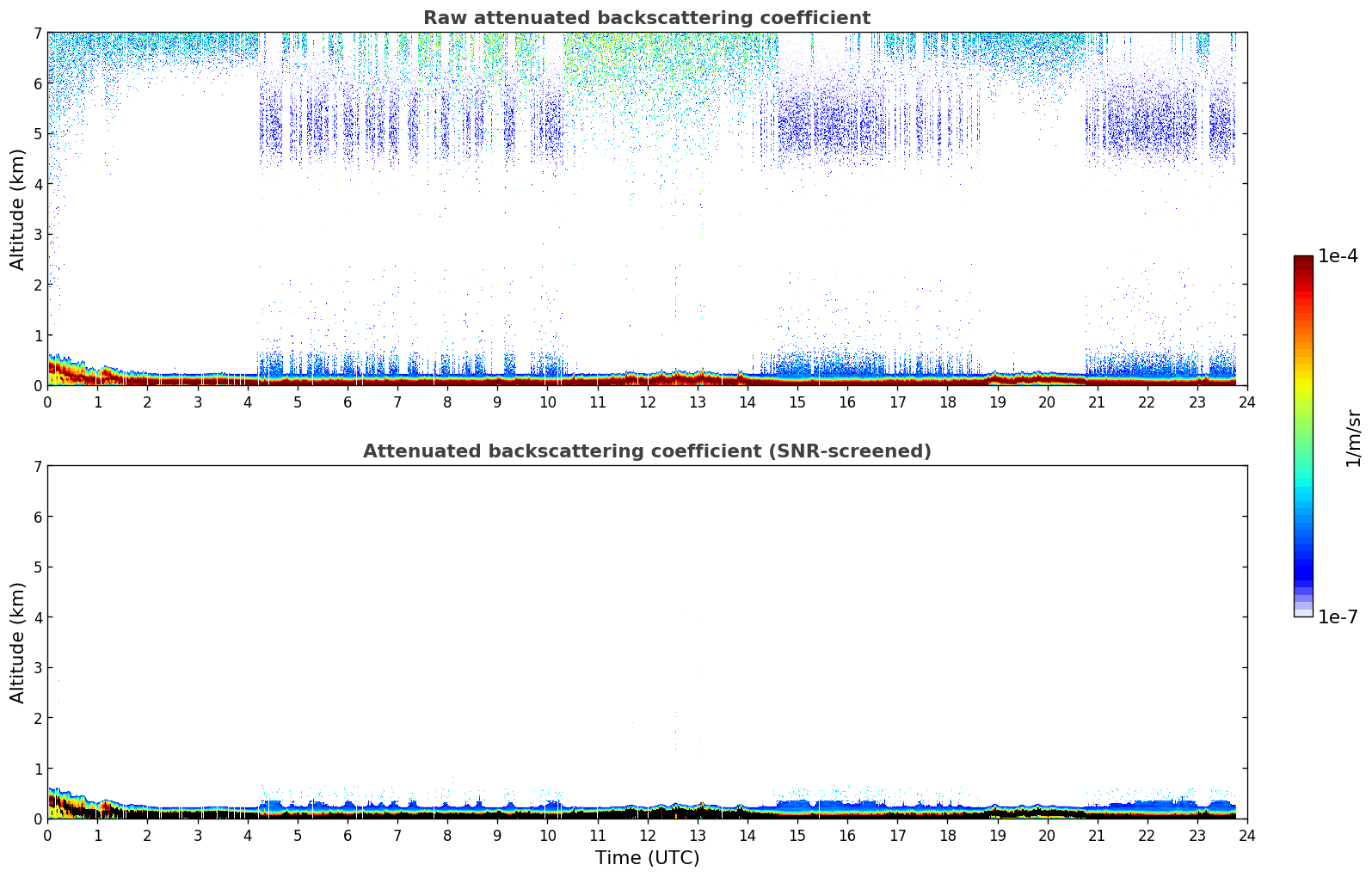Click the 'Time (UTC)' axis label

[x=647, y=858]
